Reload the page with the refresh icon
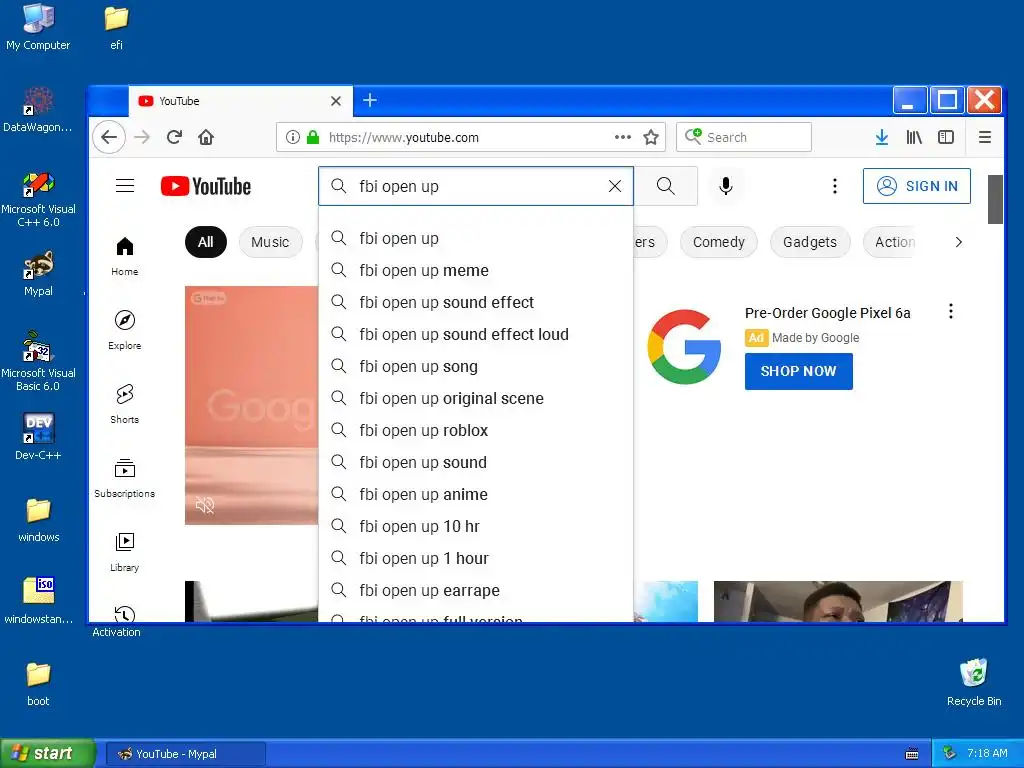 174,137
